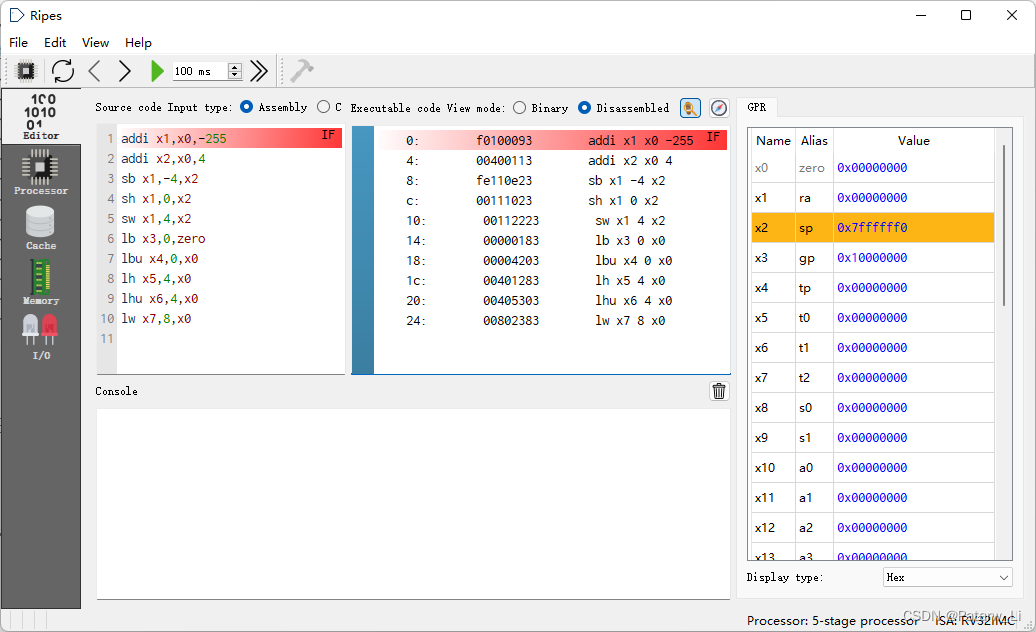Click source line 'sb x1,-4,x2'
The image size is (1036, 632).
tap(159, 178)
